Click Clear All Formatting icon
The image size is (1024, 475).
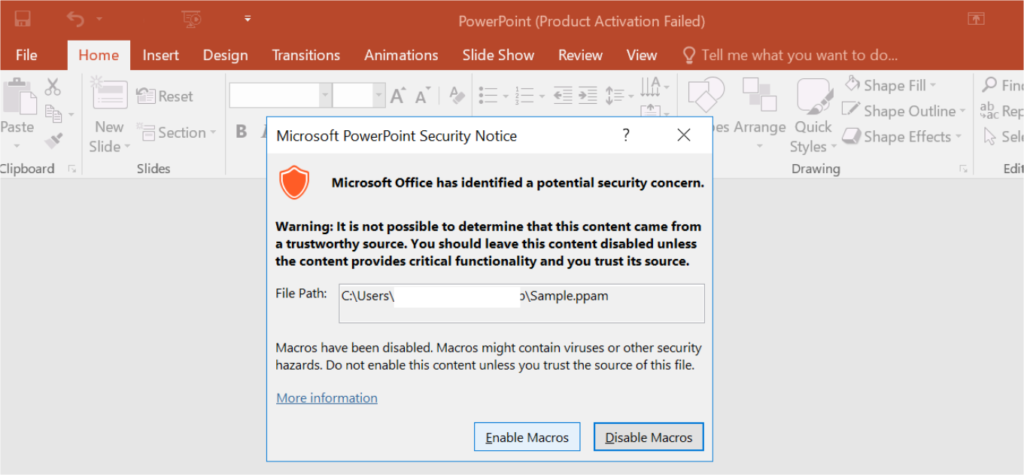click(457, 95)
